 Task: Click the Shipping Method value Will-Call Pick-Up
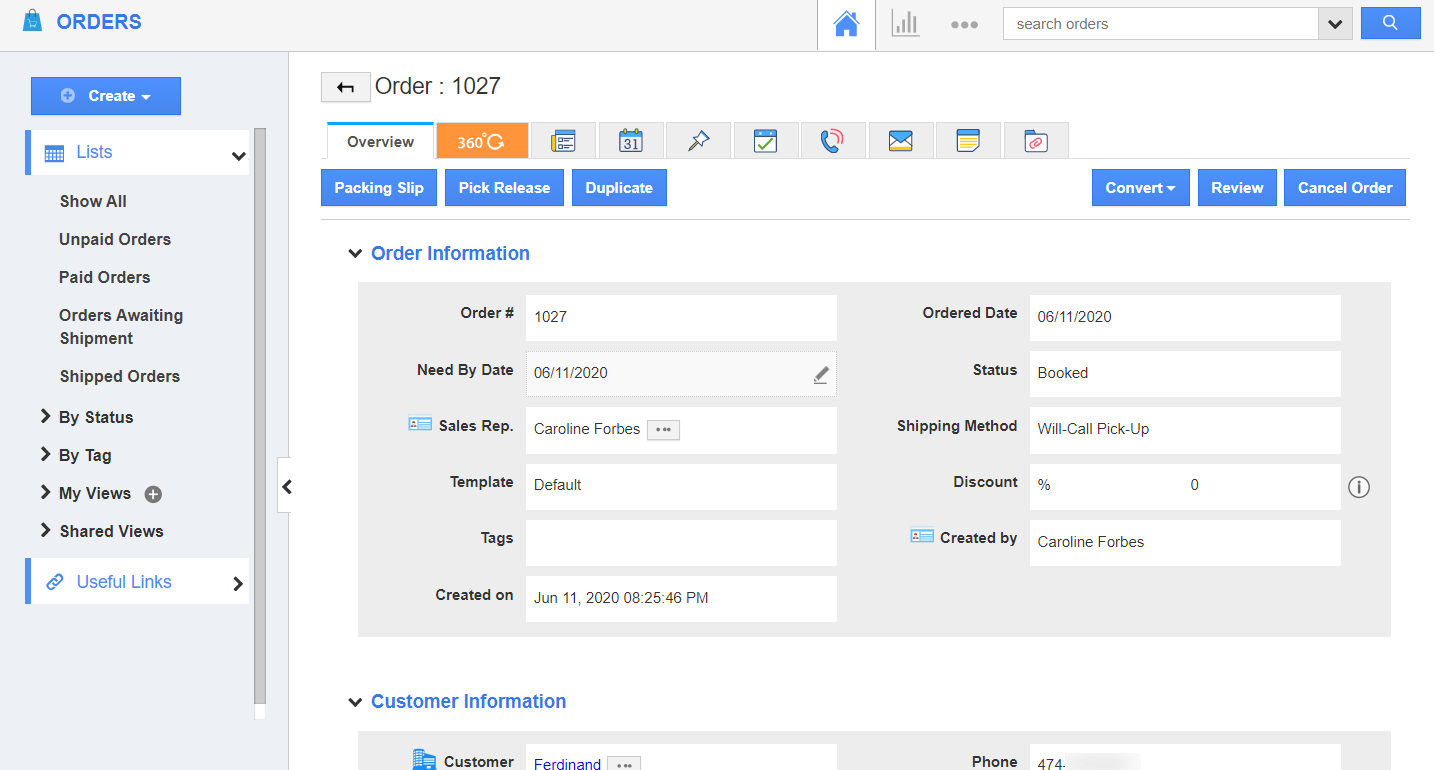click(x=1094, y=429)
